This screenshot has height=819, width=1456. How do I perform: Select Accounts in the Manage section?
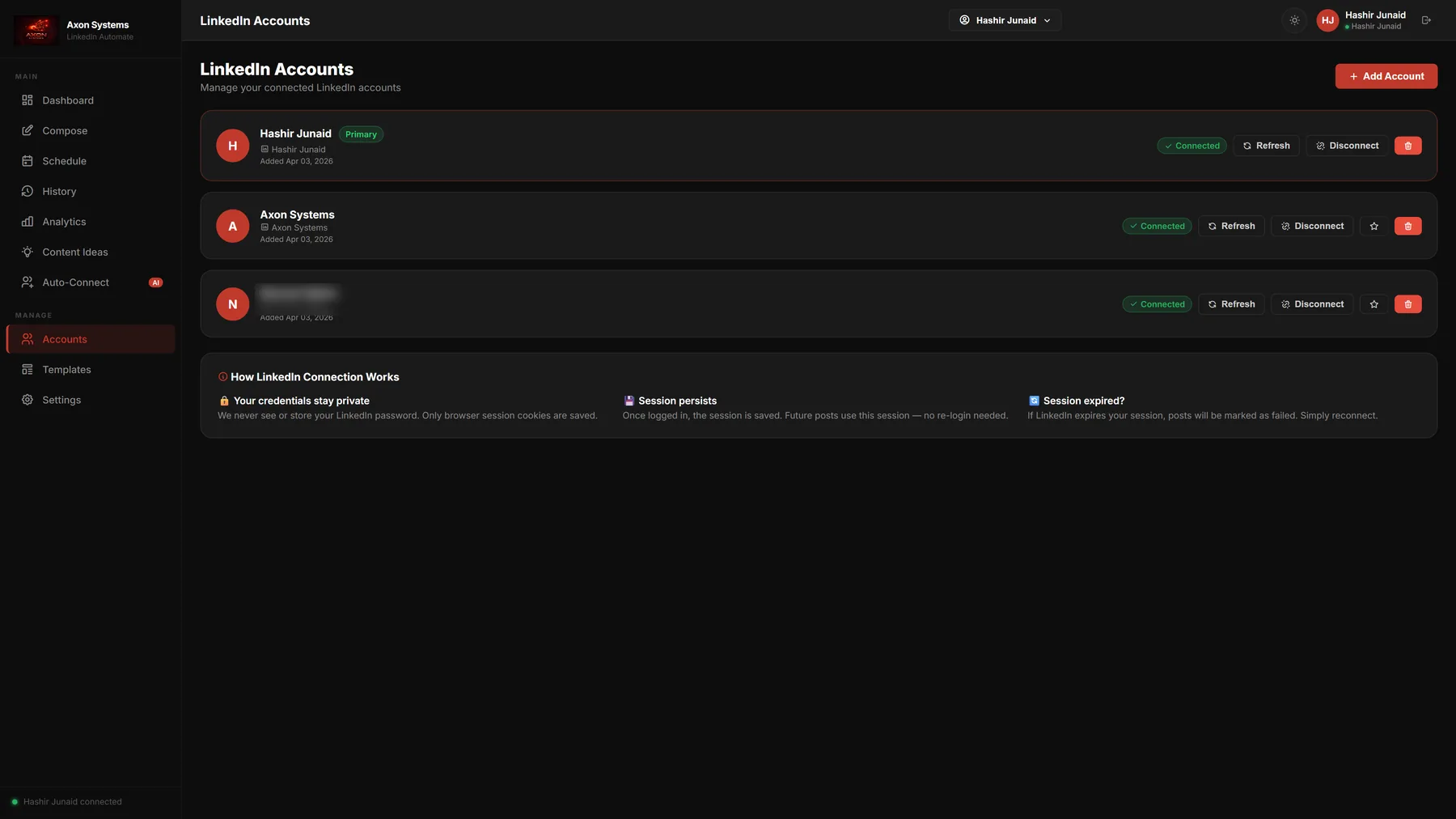91,339
